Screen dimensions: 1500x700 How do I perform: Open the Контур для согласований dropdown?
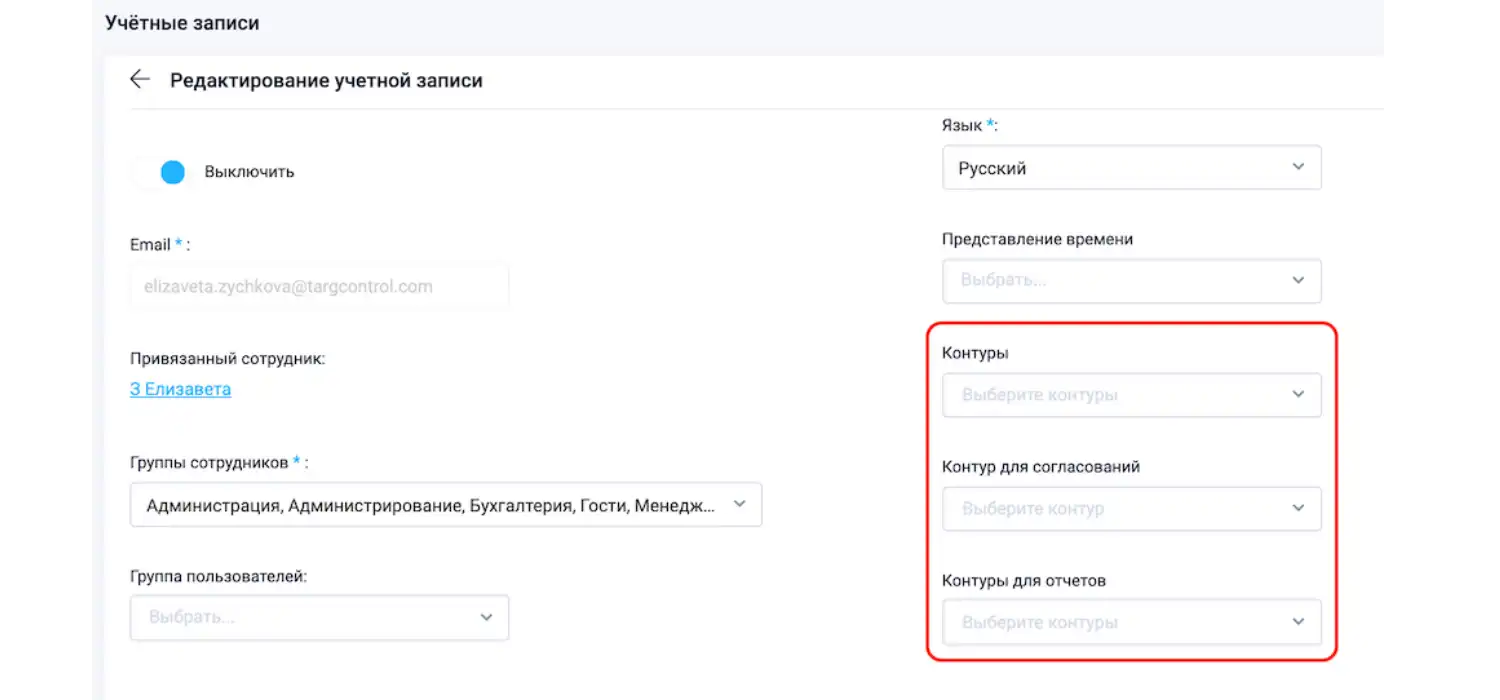(x=1100, y=508)
